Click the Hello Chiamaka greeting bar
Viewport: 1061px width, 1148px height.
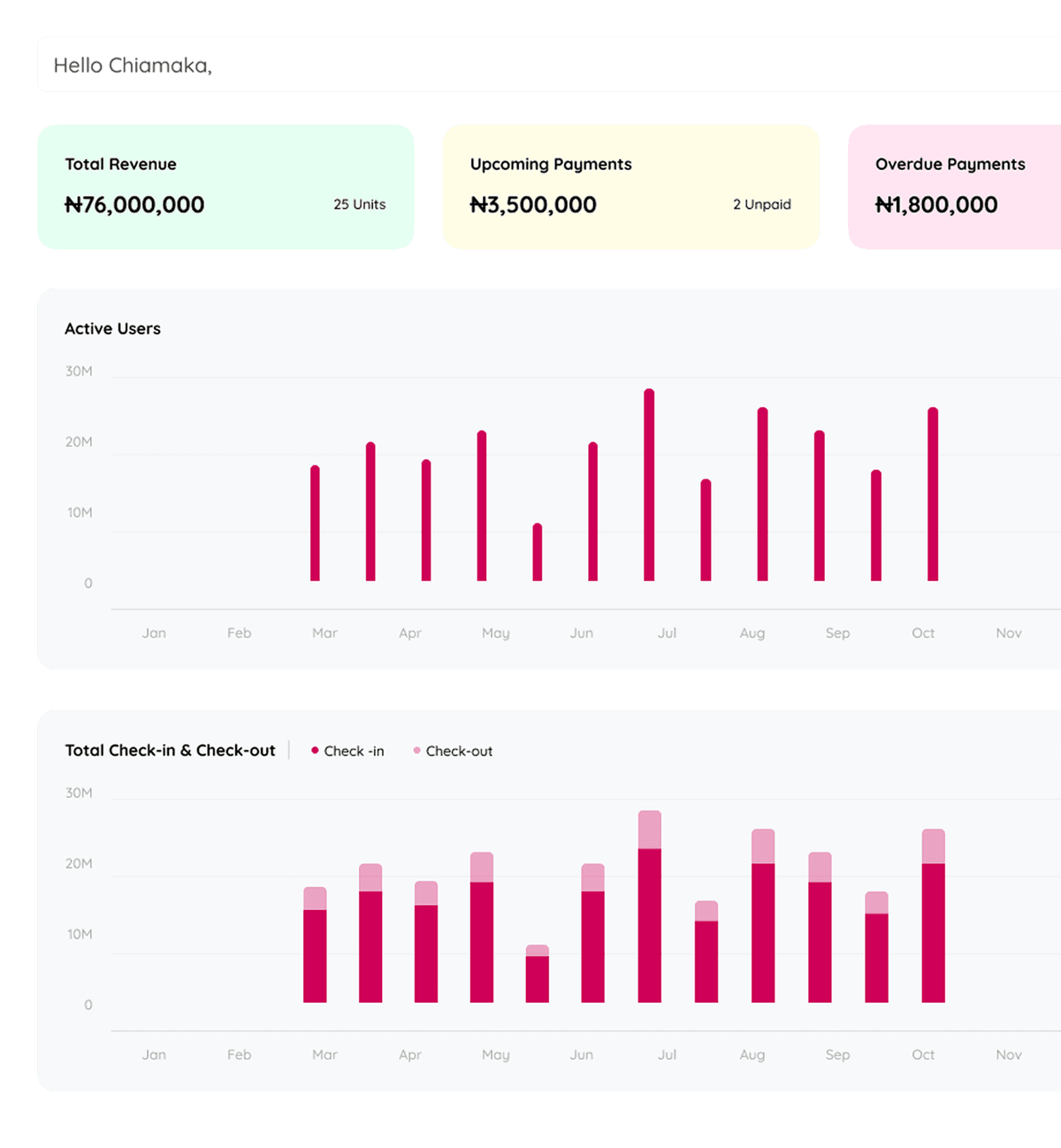(x=548, y=65)
